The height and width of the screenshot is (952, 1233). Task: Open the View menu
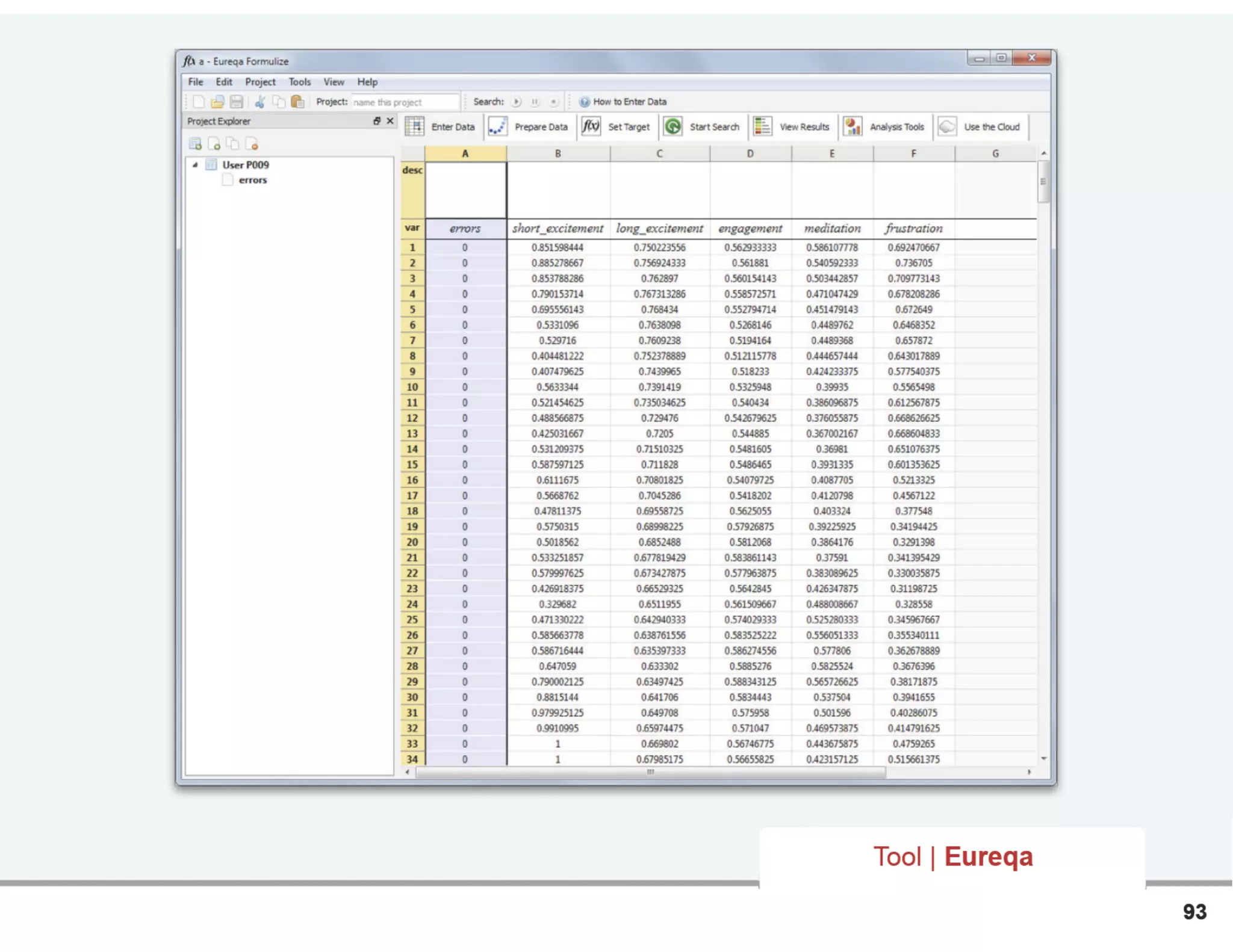point(334,82)
